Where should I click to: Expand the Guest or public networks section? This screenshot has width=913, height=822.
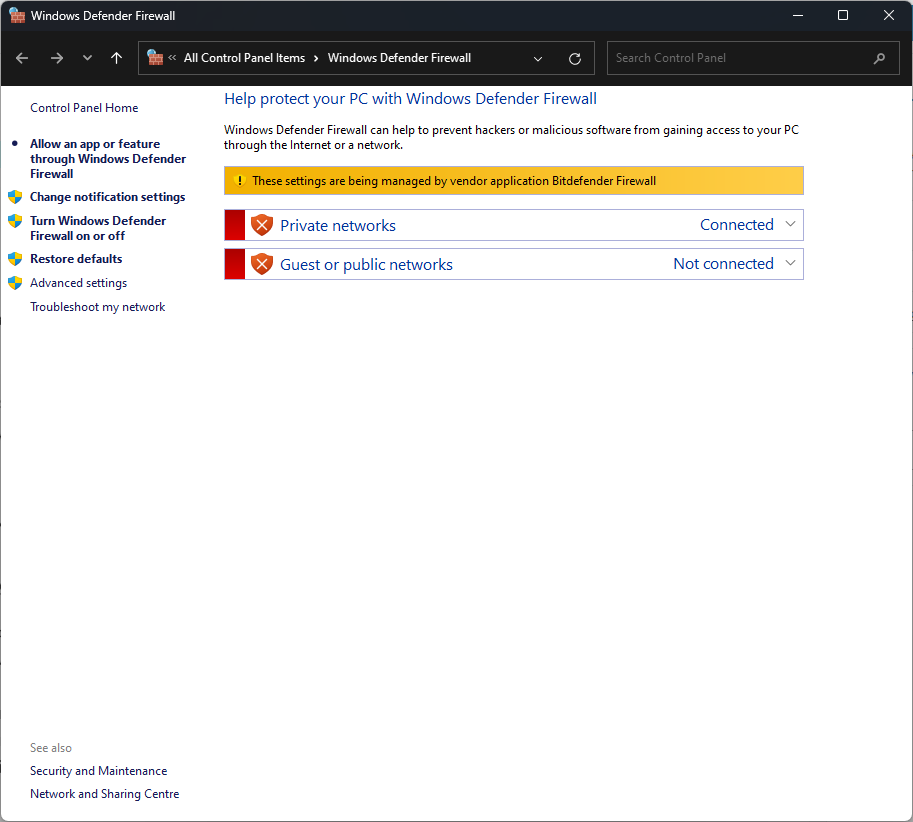[x=790, y=264]
